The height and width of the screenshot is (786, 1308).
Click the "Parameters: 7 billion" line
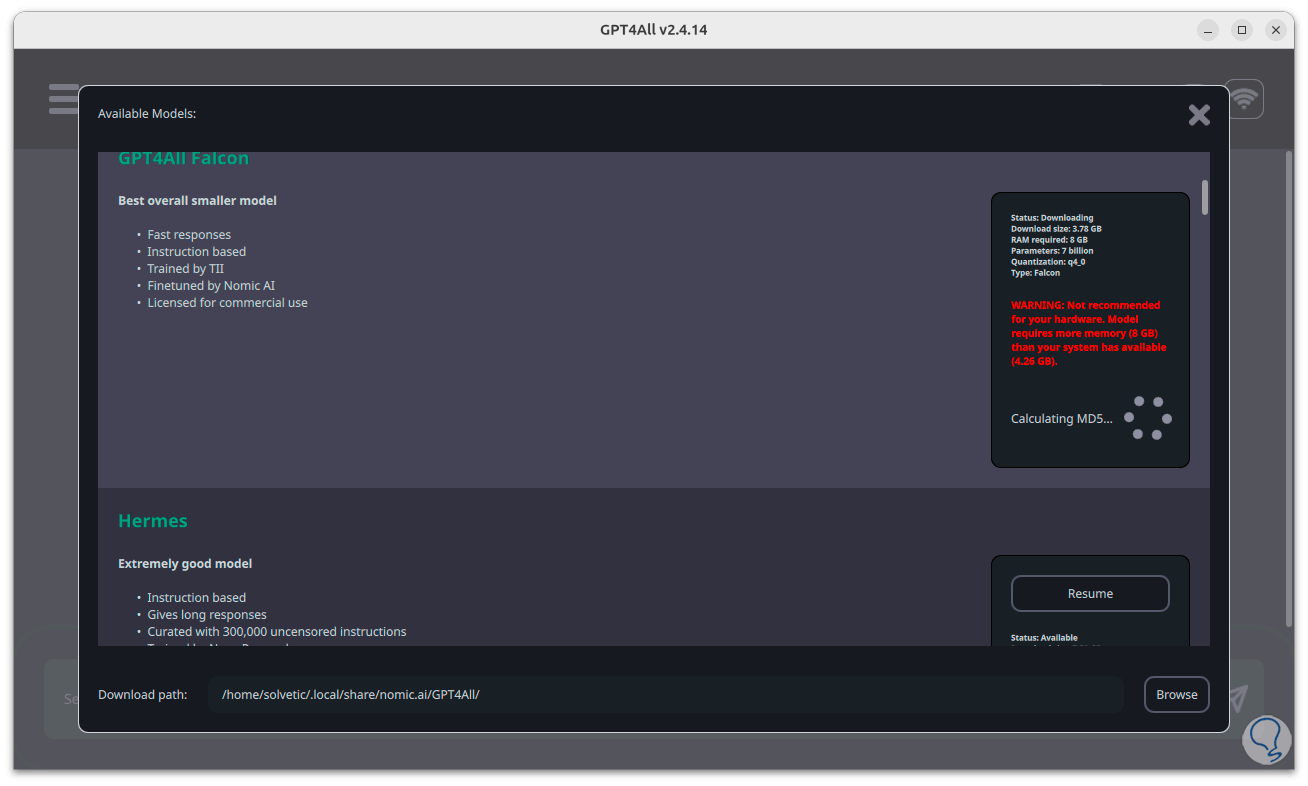pyautogui.click(x=1052, y=251)
